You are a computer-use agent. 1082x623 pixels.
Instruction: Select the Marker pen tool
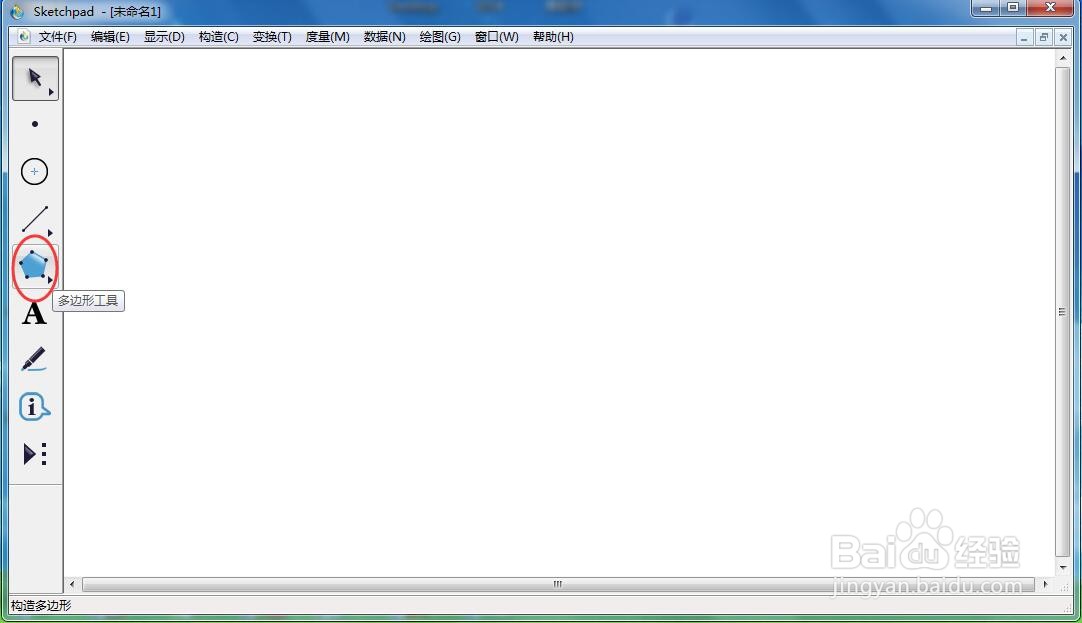point(35,359)
